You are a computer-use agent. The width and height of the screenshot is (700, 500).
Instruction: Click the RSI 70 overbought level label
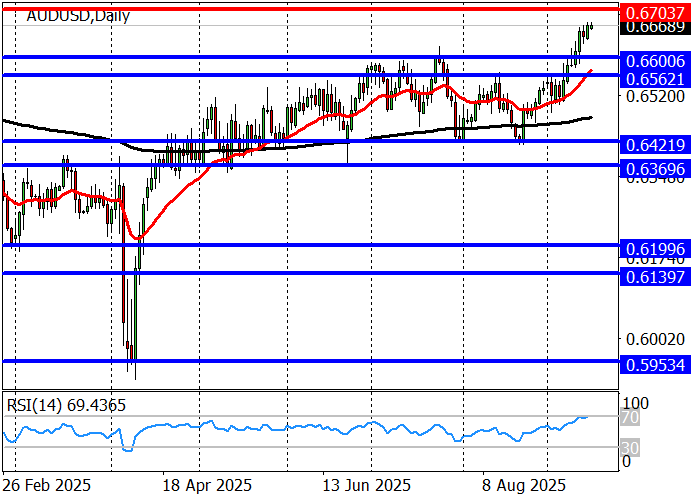630,418
